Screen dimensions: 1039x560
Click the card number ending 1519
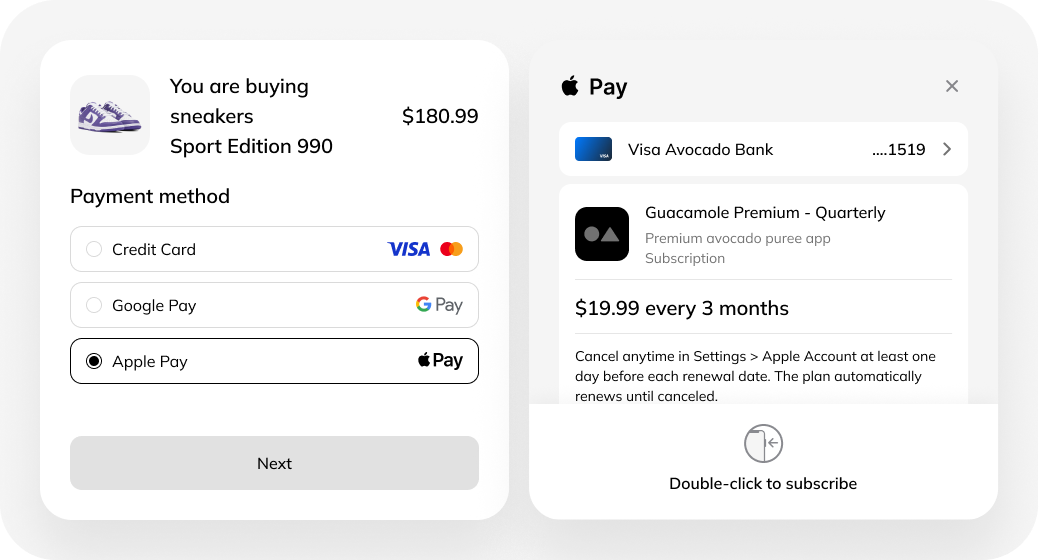tap(898, 150)
